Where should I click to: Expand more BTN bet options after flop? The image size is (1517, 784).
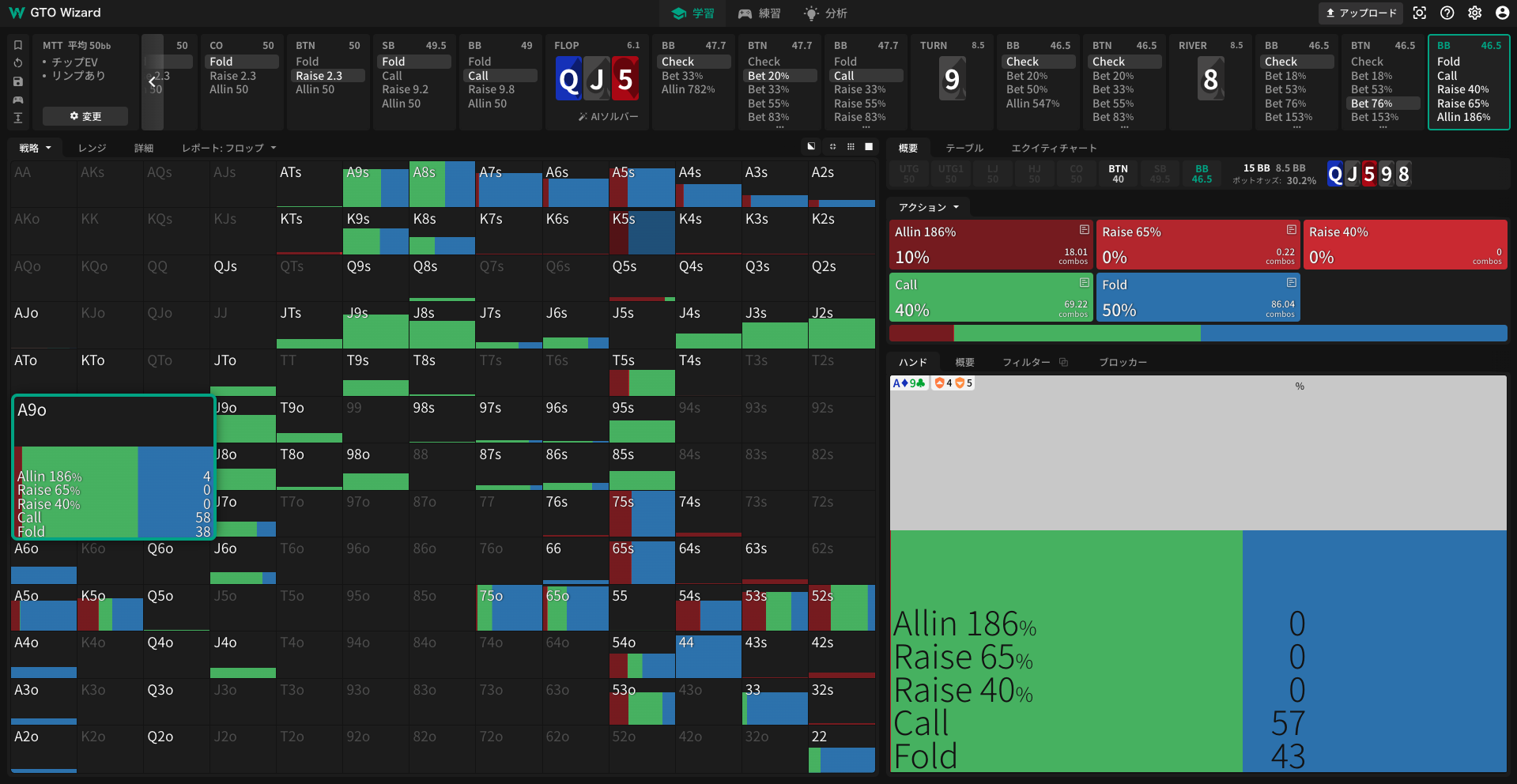click(779, 126)
